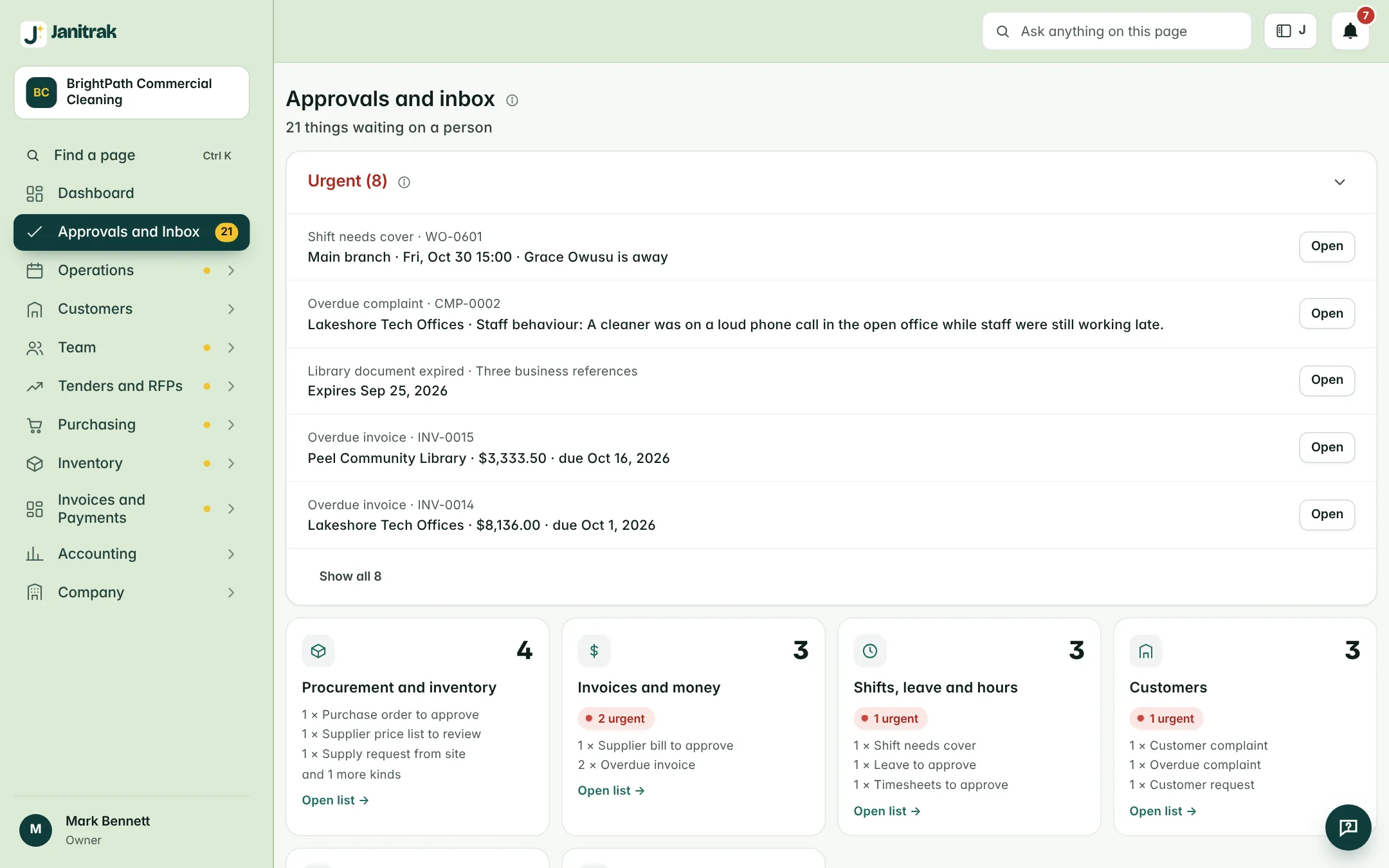1389x868 pixels.
Task: Toggle the side panel J button
Action: click(1291, 31)
